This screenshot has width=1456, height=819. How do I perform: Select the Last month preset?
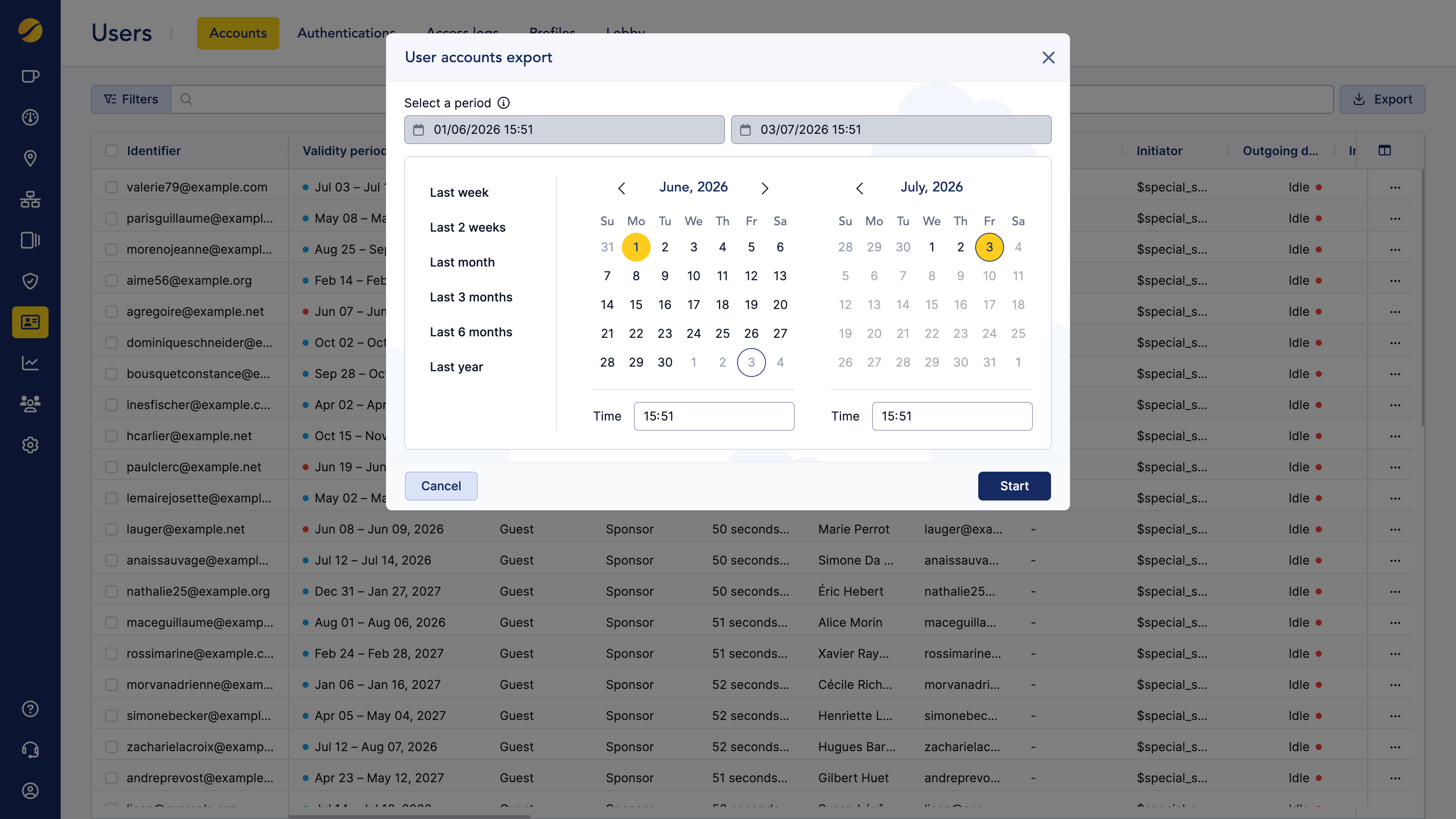click(x=462, y=262)
